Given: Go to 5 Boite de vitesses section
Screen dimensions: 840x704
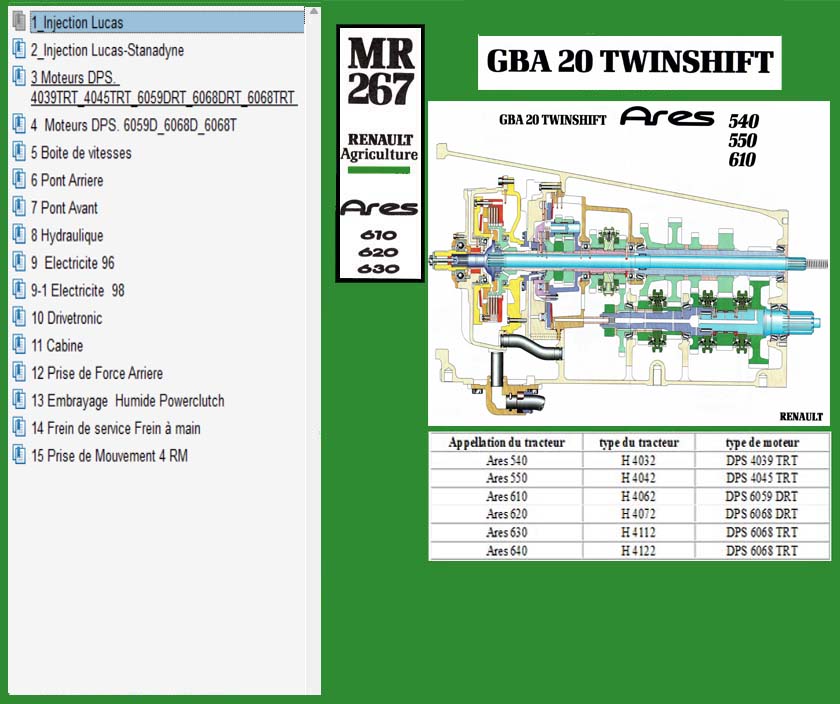Looking at the screenshot, I should pyautogui.click(x=81, y=153).
